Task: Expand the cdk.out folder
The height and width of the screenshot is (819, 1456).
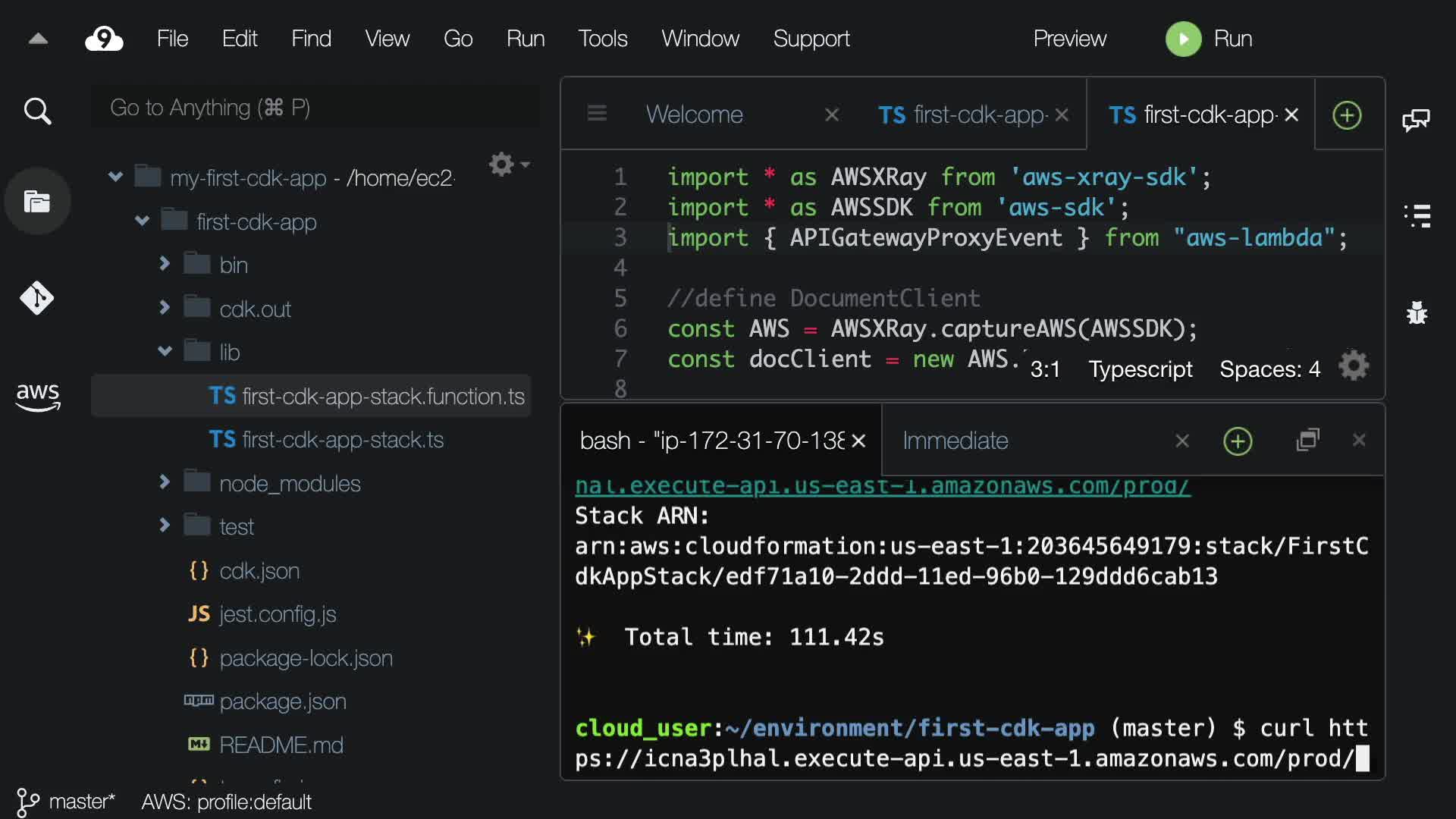Action: coord(165,307)
